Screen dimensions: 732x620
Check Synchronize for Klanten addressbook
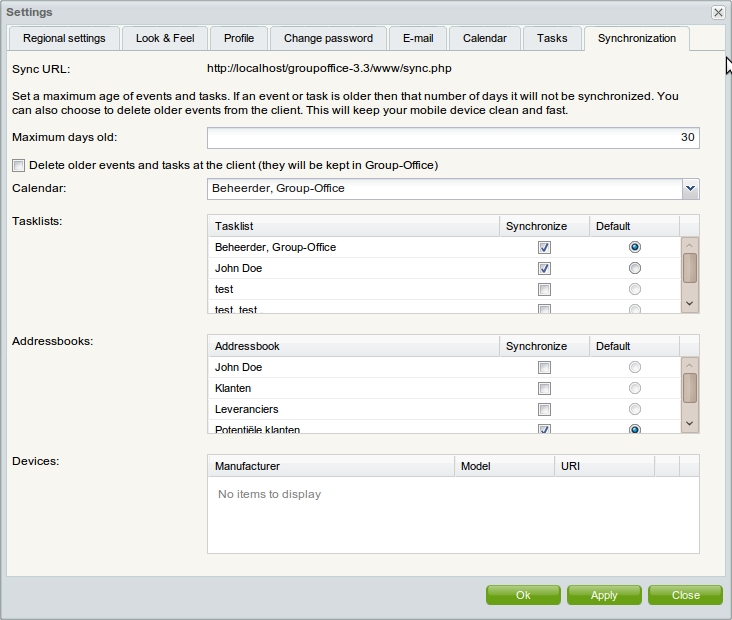pyautogui.click(x=544, y=388)
